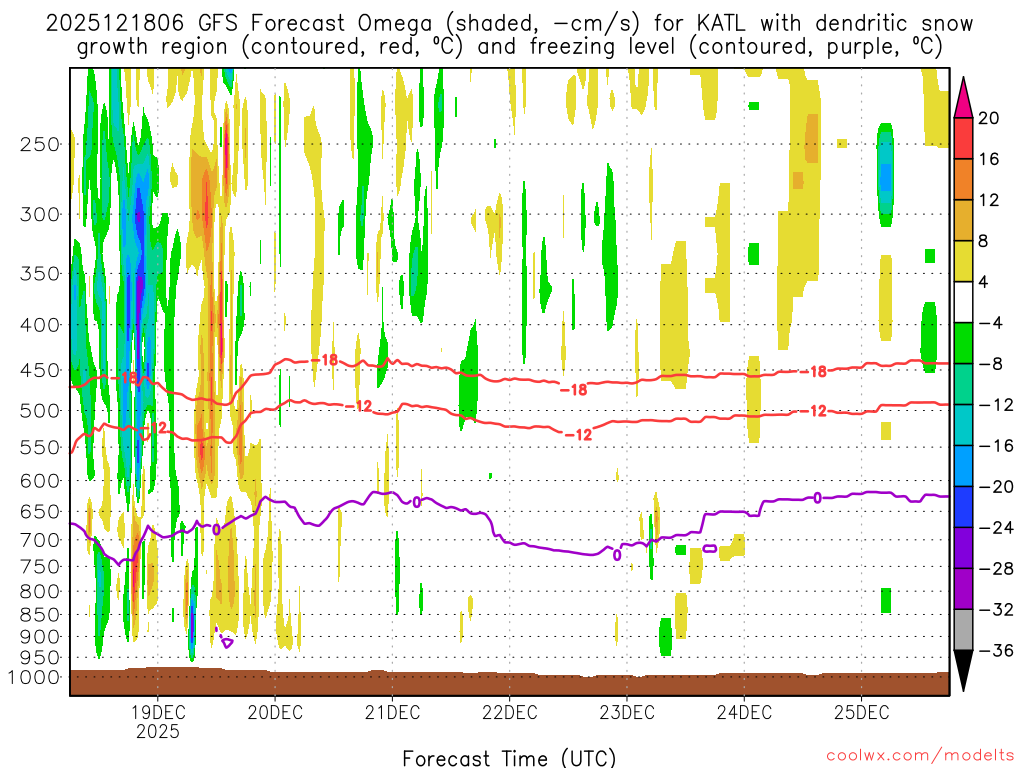Choose the blue colorbar segment between -20 and -24
1024x768 pixels.
(x=964, y=507)
